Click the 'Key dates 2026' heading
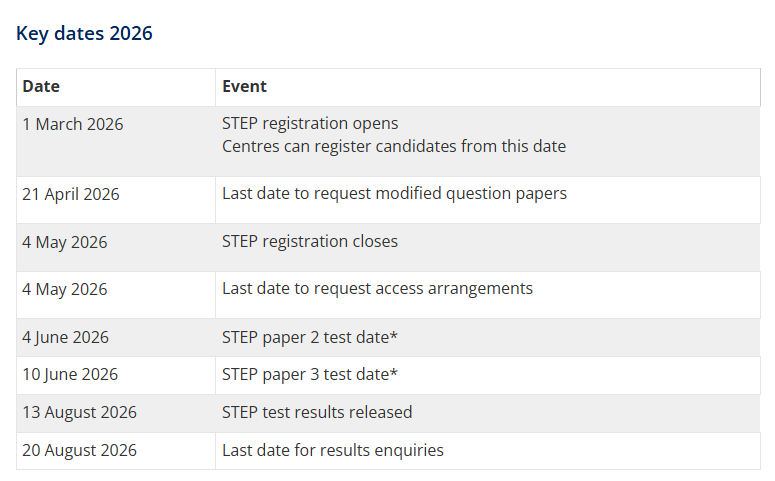The image size is (775, 481). [84, 33]
